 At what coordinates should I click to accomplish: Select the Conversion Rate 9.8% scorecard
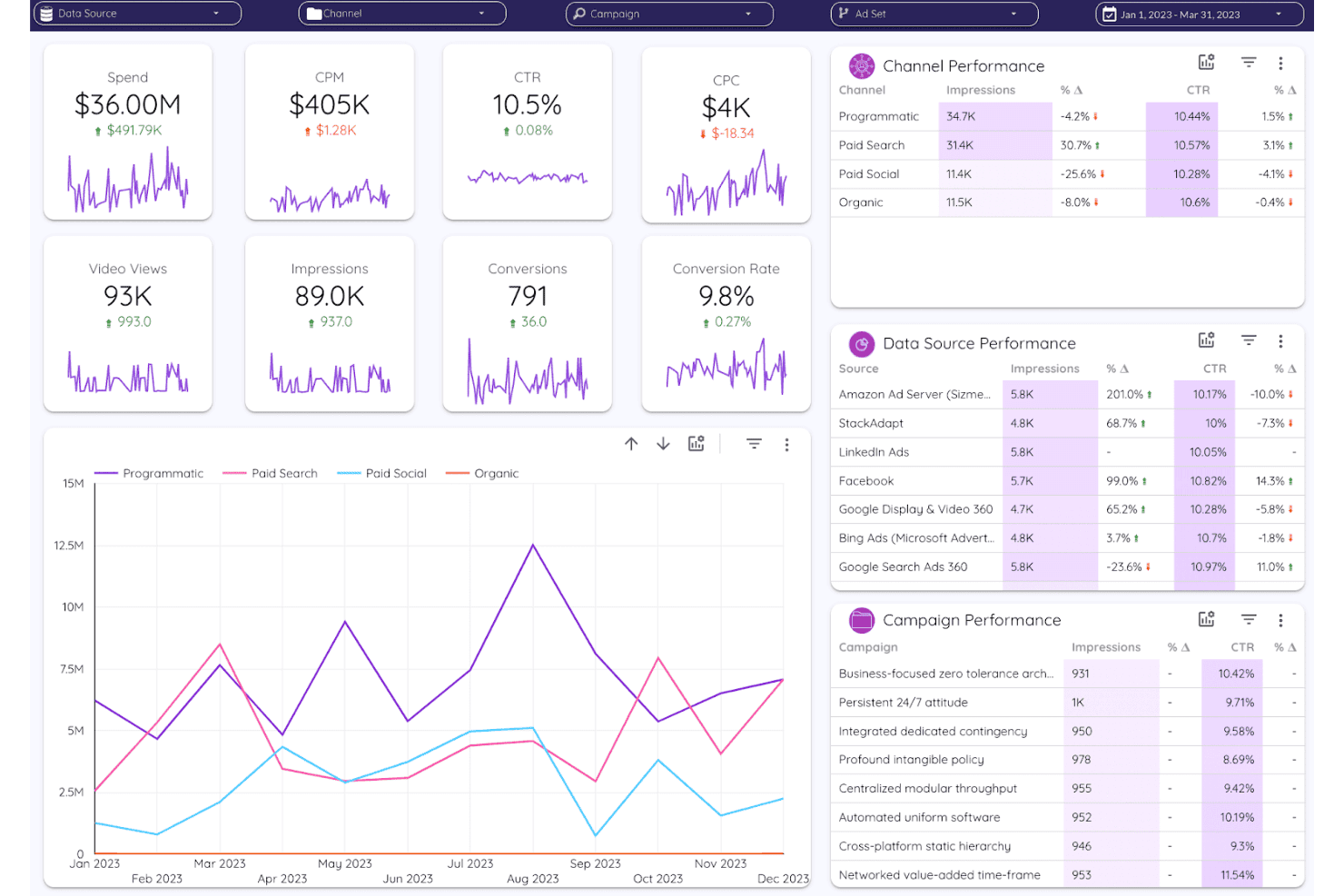click(x=726, y=324)
